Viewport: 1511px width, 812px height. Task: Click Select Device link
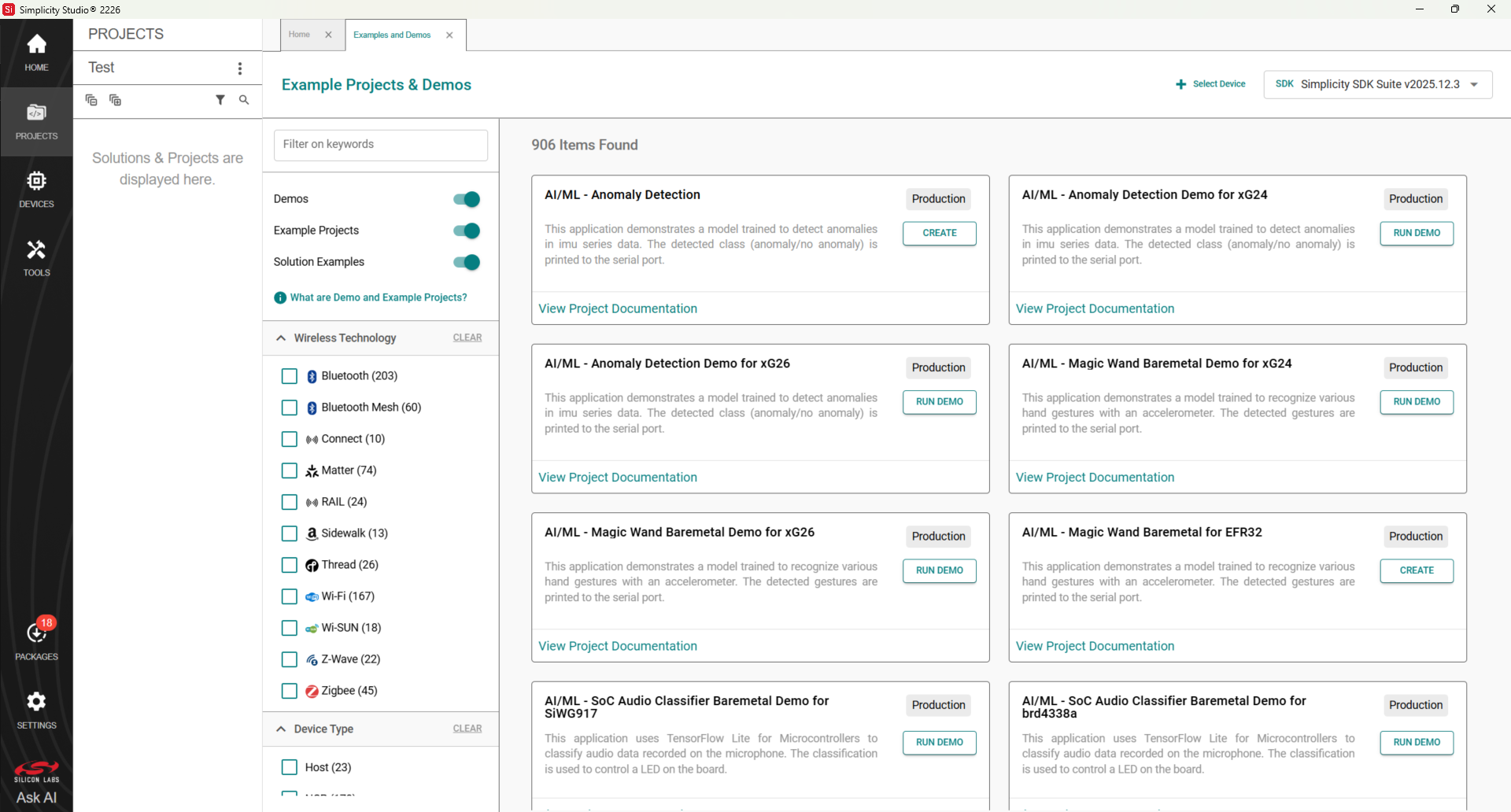1219,84
